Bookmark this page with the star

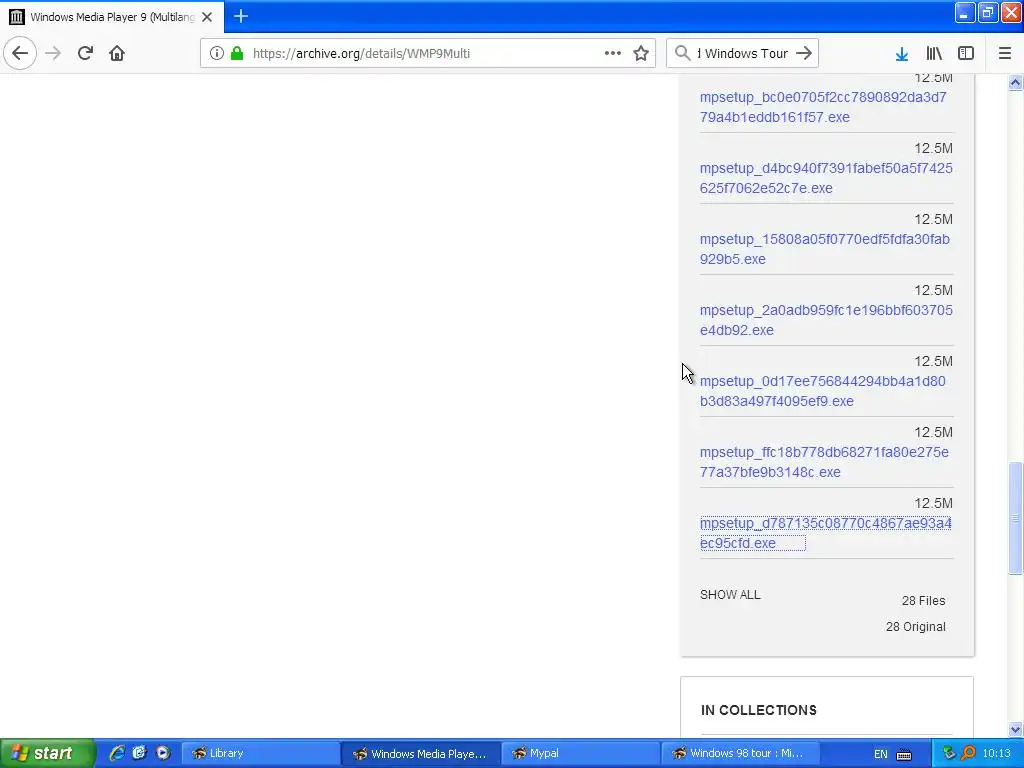pyautogui.click(x=641, y=53)
